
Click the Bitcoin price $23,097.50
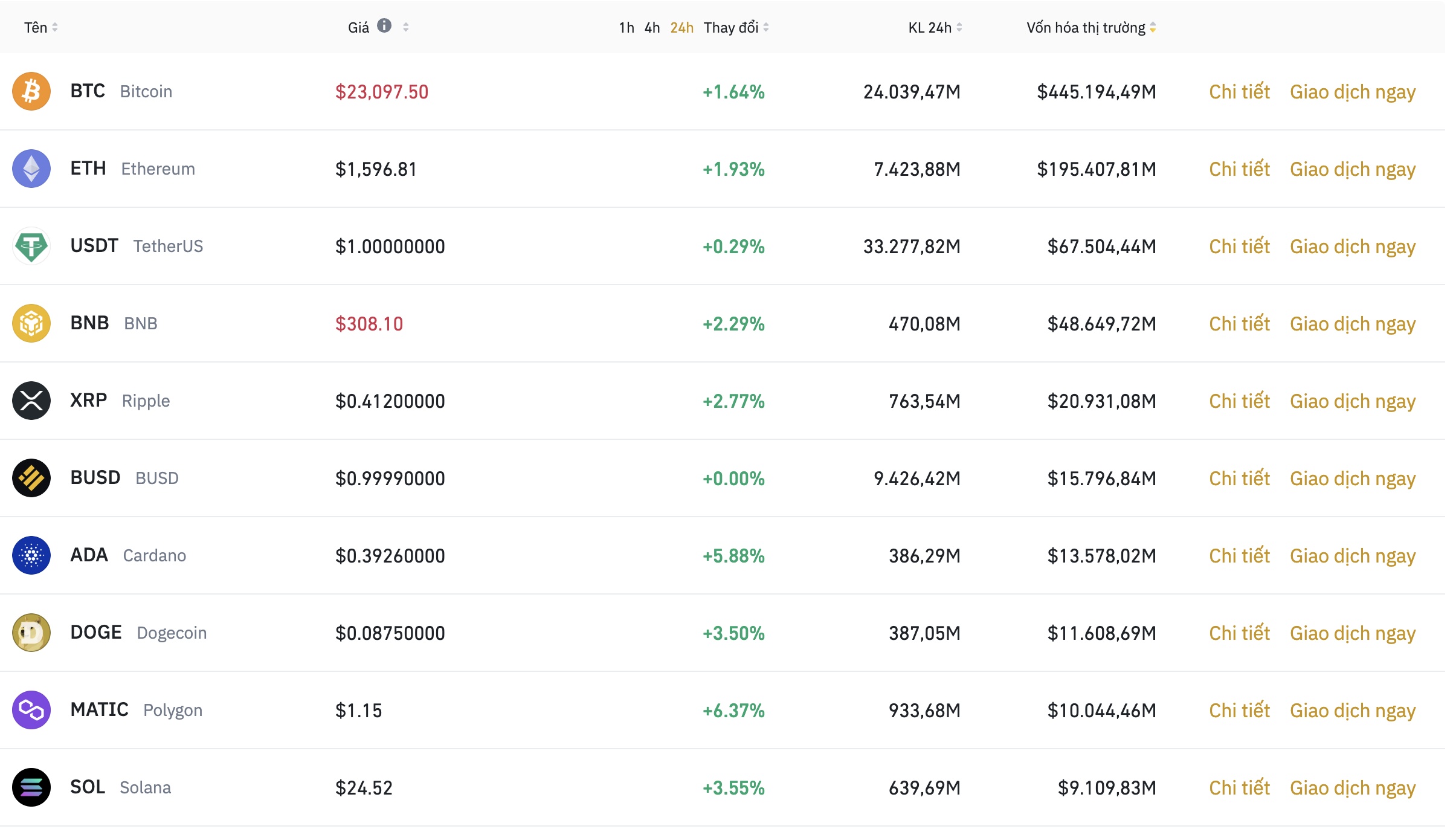pos(382,92)
